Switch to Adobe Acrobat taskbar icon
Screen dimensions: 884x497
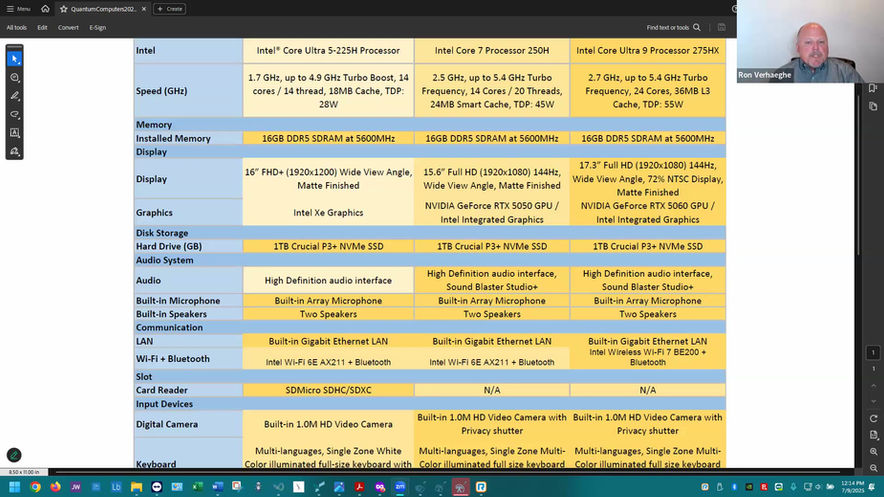coord(359,487)
